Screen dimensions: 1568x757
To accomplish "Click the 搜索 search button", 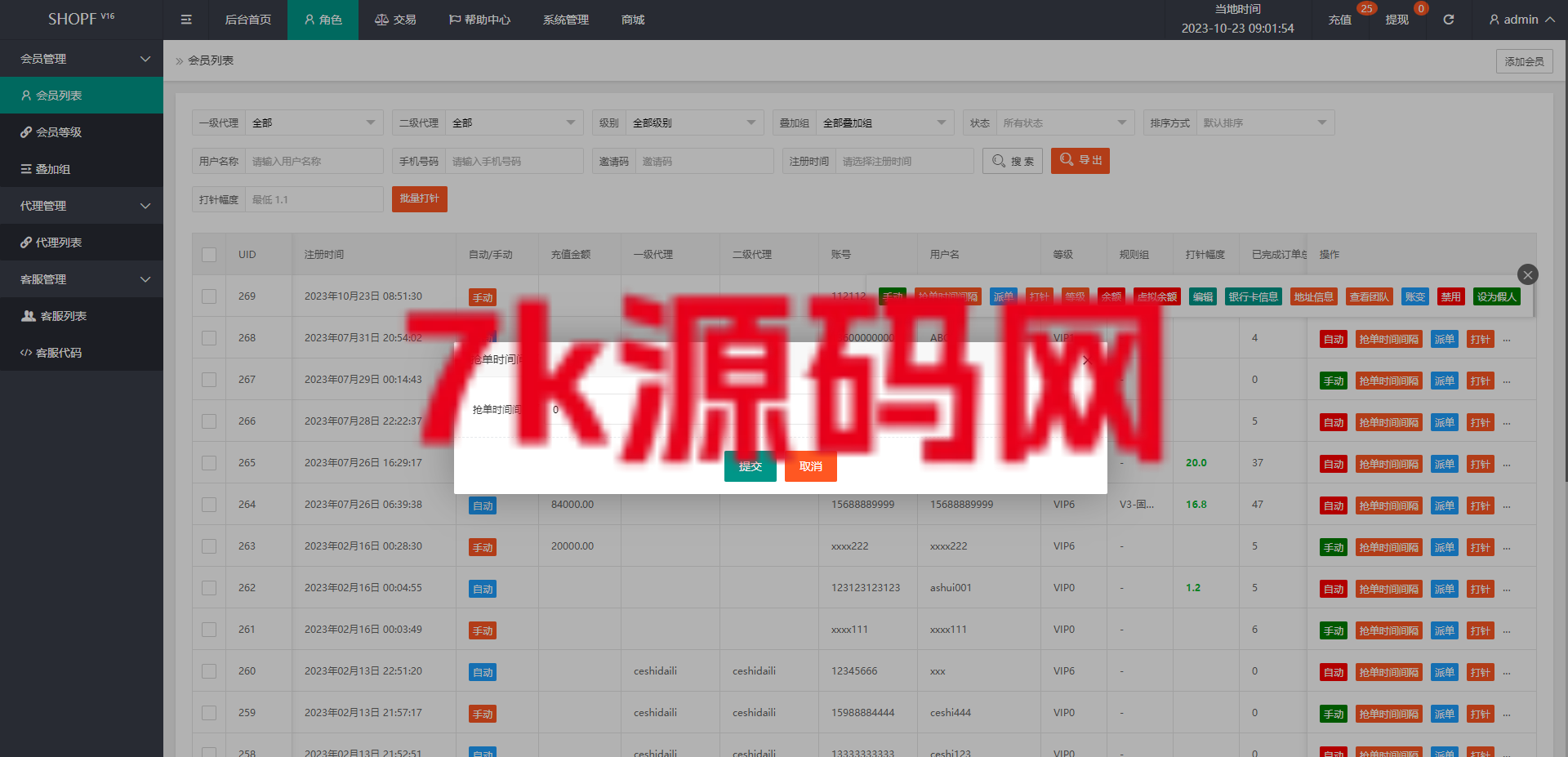I will point(1013,161).
